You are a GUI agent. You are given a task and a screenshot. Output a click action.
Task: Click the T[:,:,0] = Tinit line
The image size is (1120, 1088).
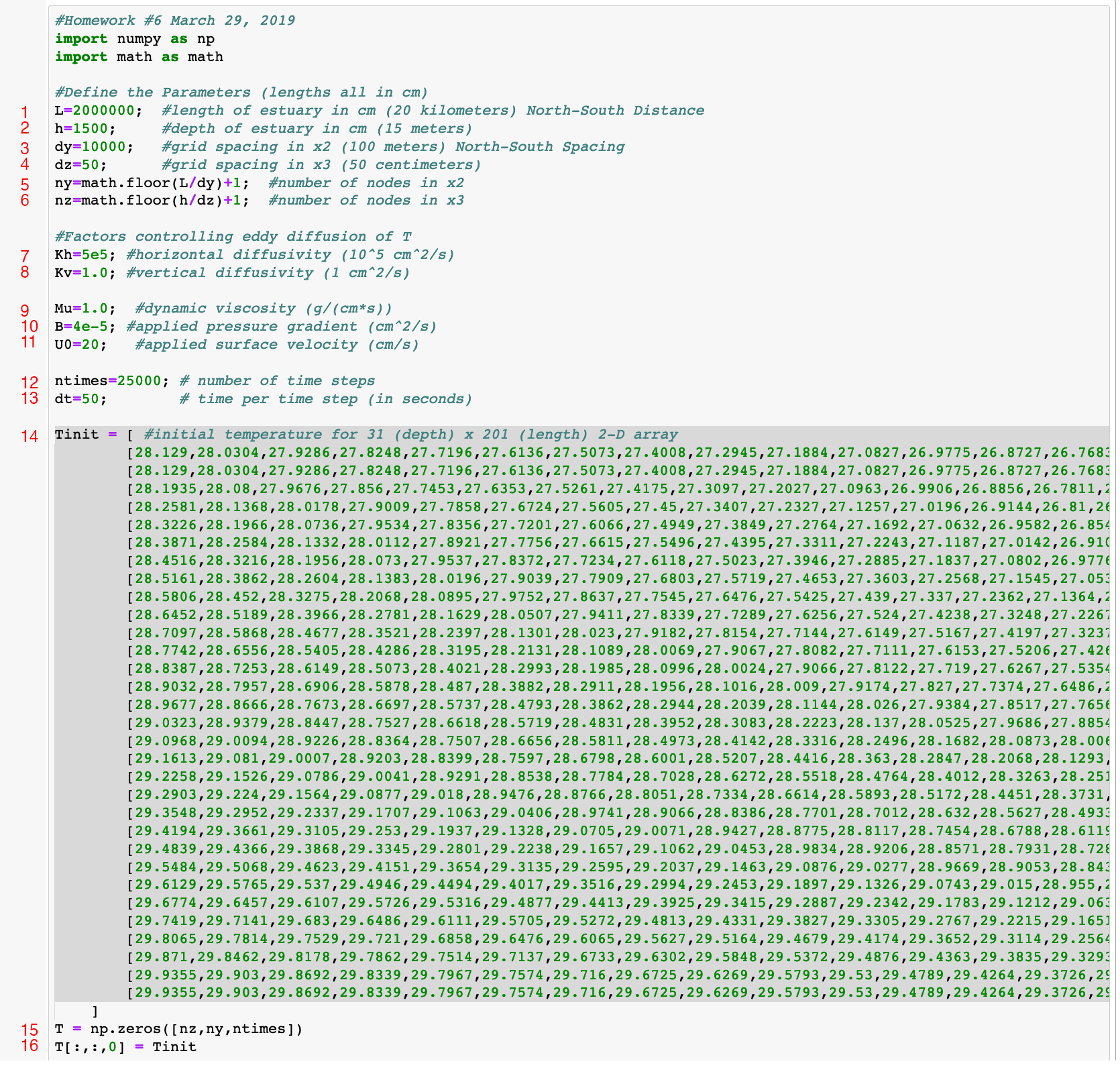pos(125,1047)
